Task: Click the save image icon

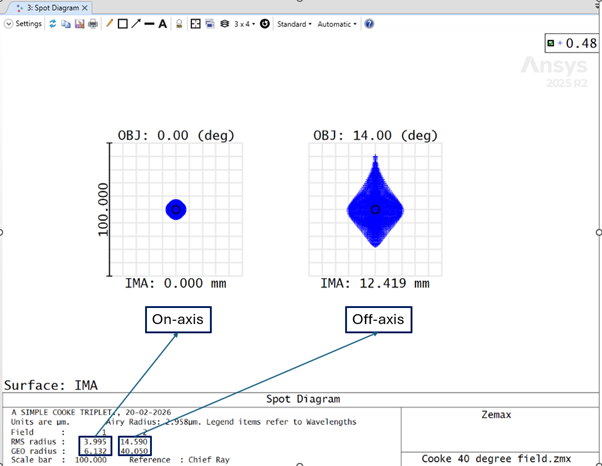Action: pos(79,23)
